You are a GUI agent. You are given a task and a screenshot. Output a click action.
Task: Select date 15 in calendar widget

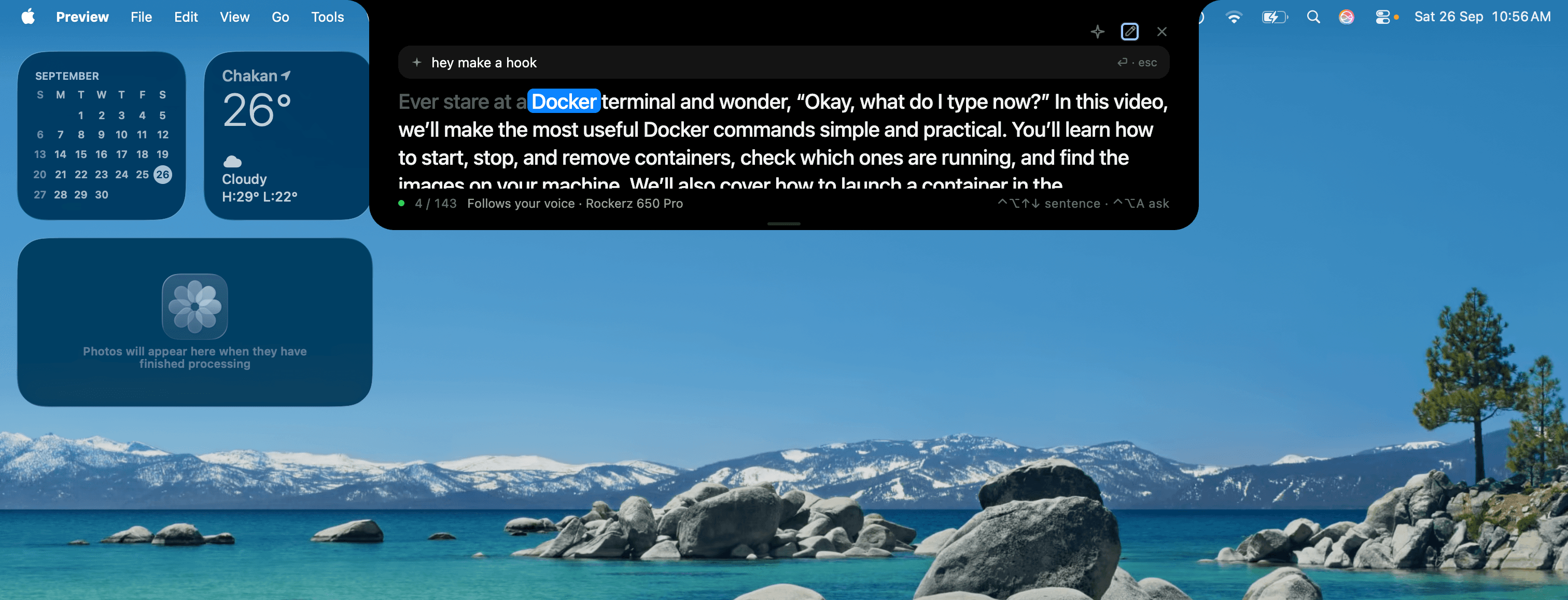pos(81,154)
